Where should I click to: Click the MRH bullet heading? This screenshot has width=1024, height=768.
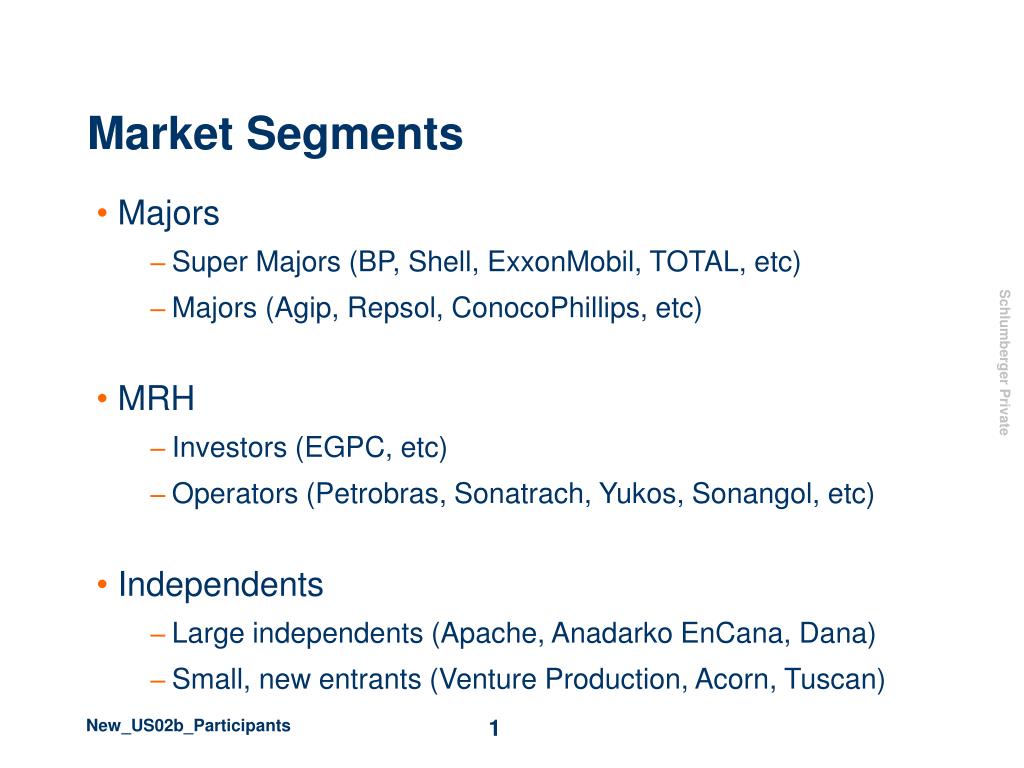click(156, 398)
